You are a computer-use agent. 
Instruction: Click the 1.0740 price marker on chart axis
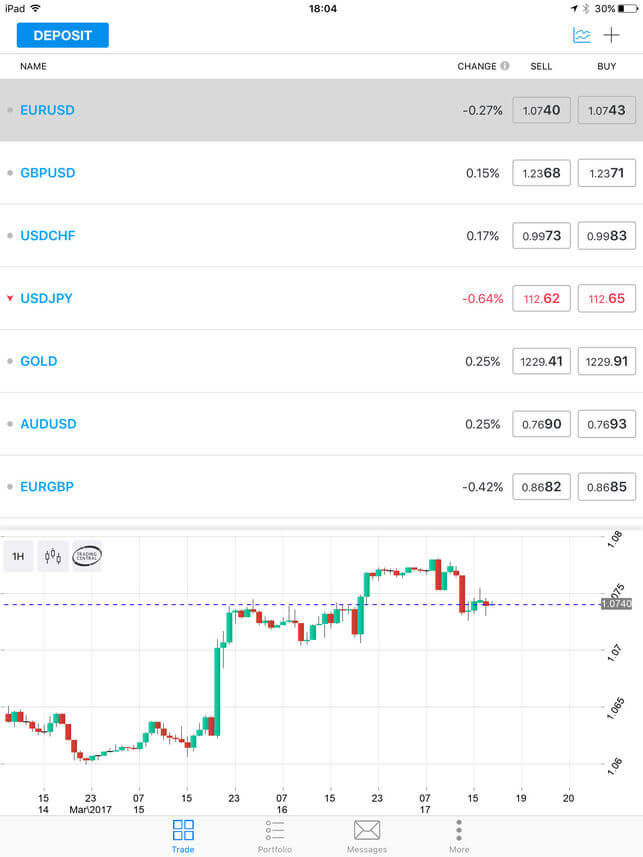click(618, 604)
